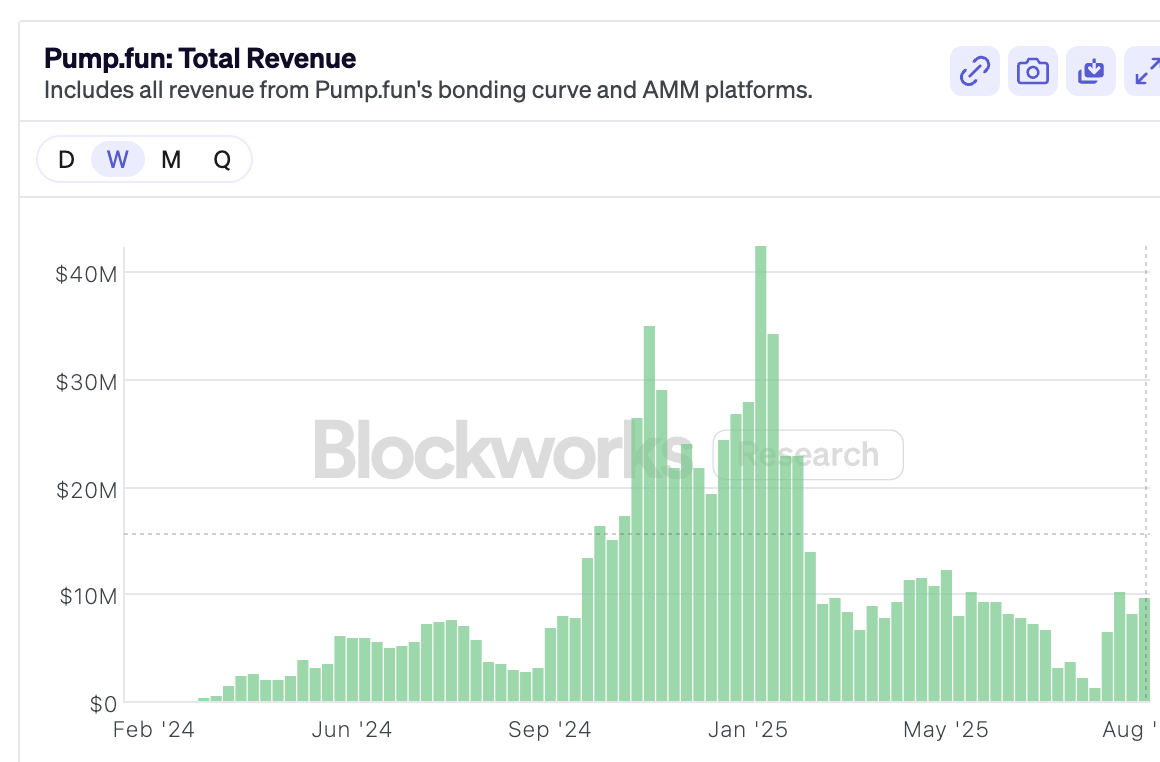Click the interval selector pill group
The height and width of the screenshot is (762, 1160).
pyautogui.click(x=144, y=159)
